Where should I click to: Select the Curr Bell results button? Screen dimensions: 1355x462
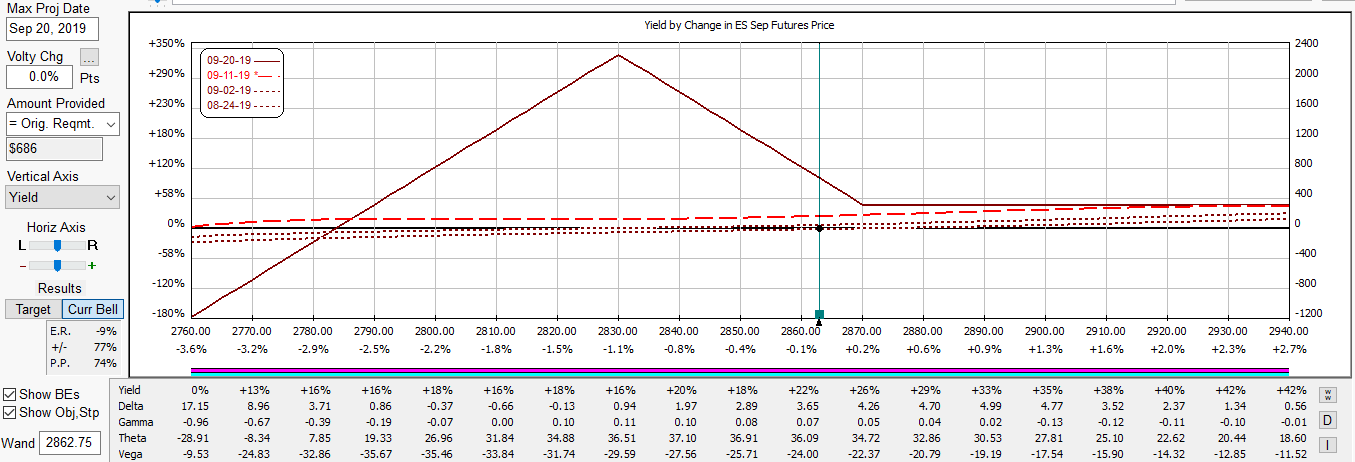pyautogui.click(x=93, y=309)
